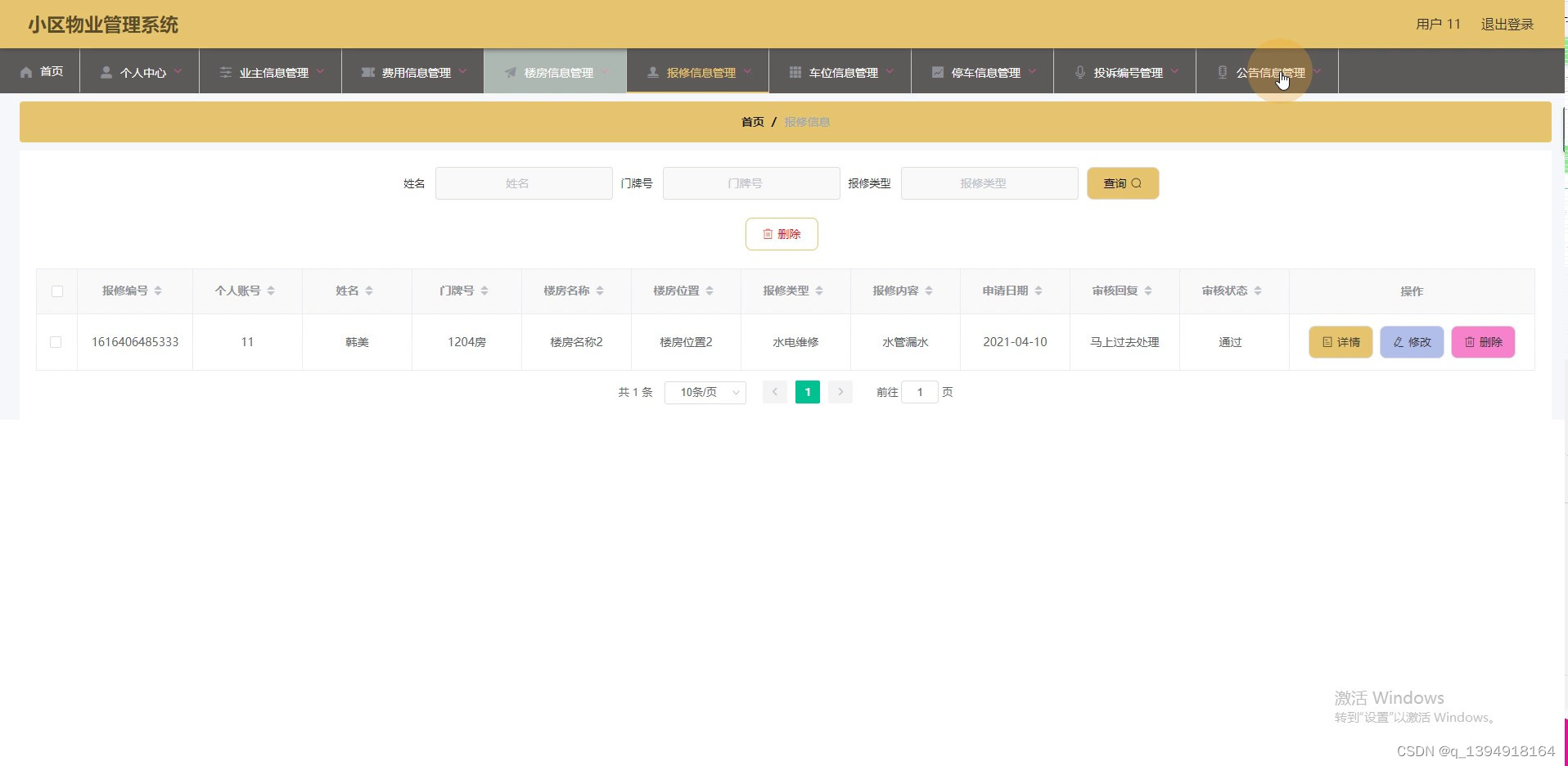Image resolution: width=1568 pixels, height=766 pixels.
Task: Open the 楼房信息管理 menu
Action: point(556,71)
